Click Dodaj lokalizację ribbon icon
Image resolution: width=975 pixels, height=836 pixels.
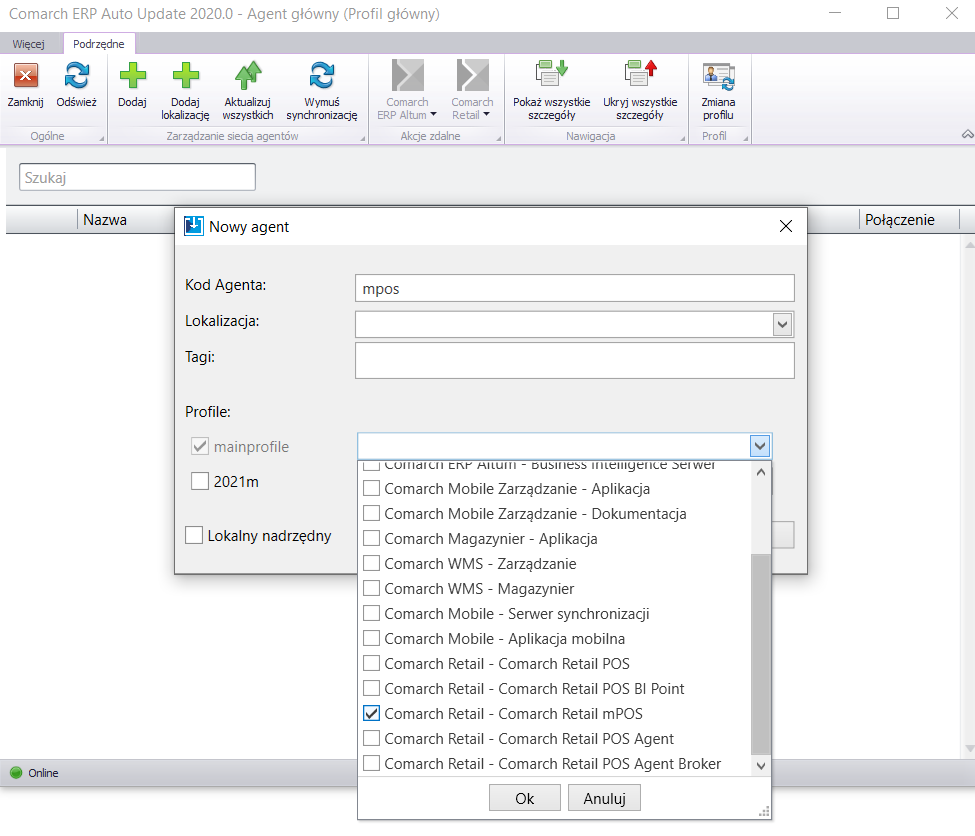(x=185, y=77)
